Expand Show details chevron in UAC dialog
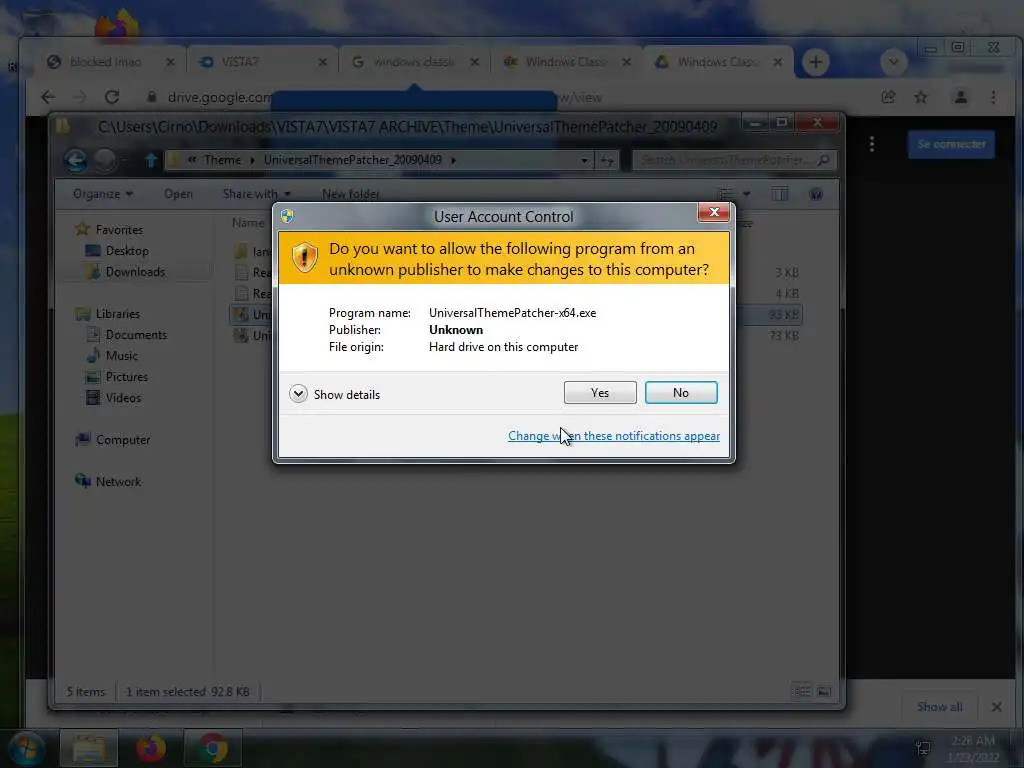Viewport: 1024px width, 768px height. coord(298,394)
